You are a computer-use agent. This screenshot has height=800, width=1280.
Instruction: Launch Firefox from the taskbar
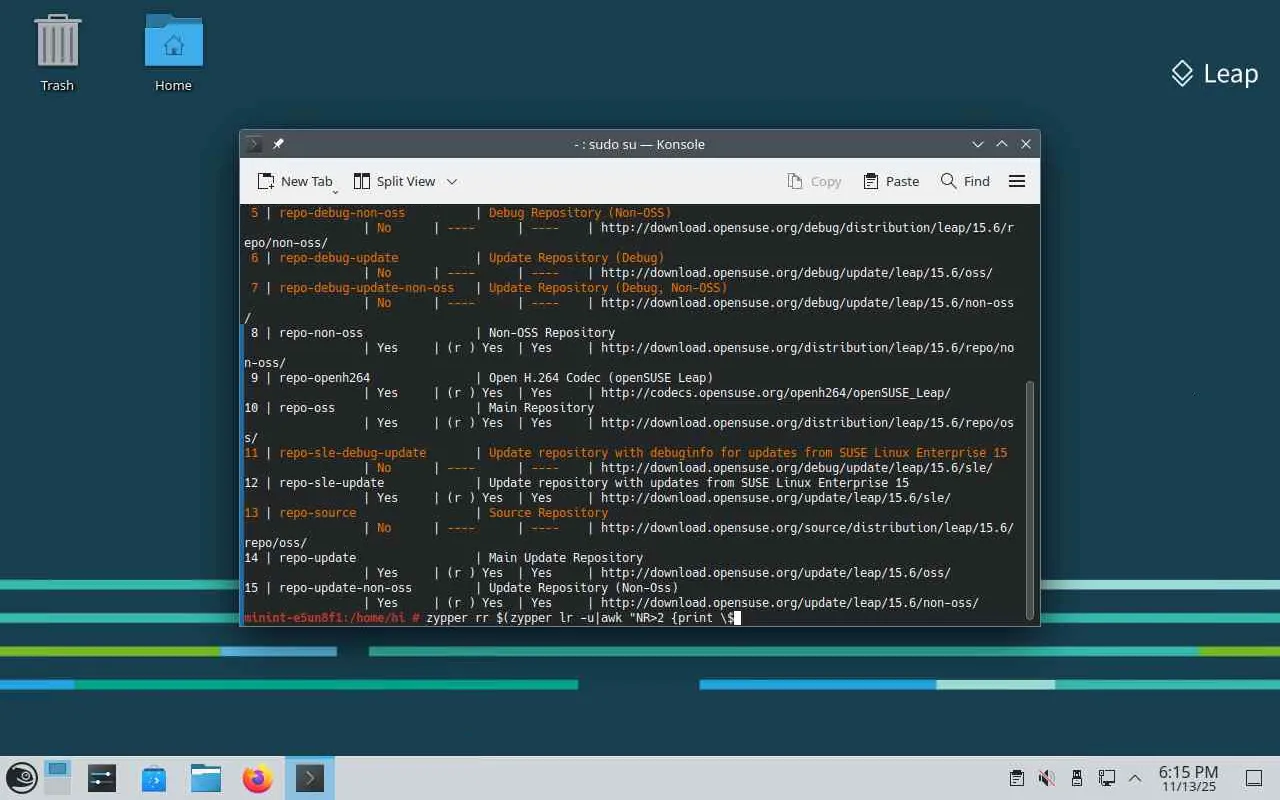point(258,778)
